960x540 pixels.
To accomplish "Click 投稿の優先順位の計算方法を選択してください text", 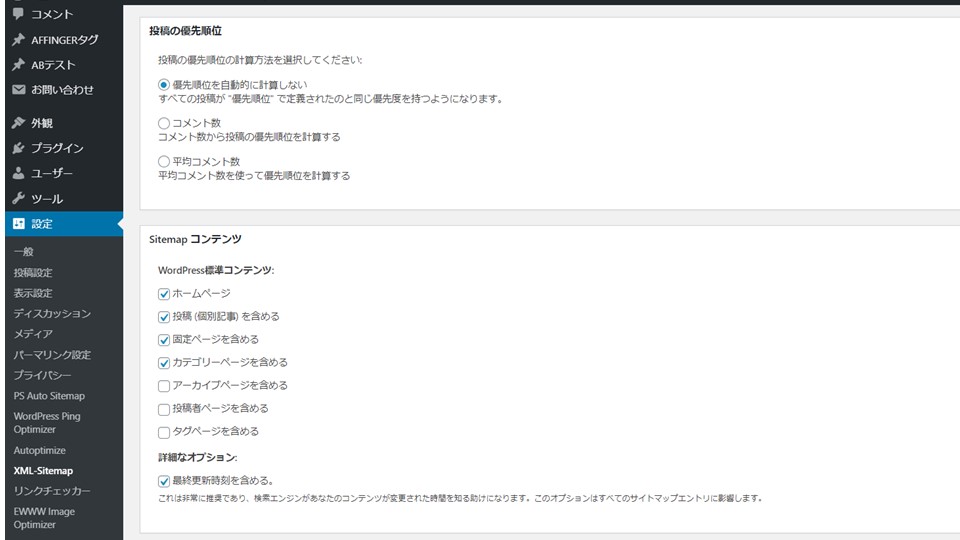I will 260,59.
